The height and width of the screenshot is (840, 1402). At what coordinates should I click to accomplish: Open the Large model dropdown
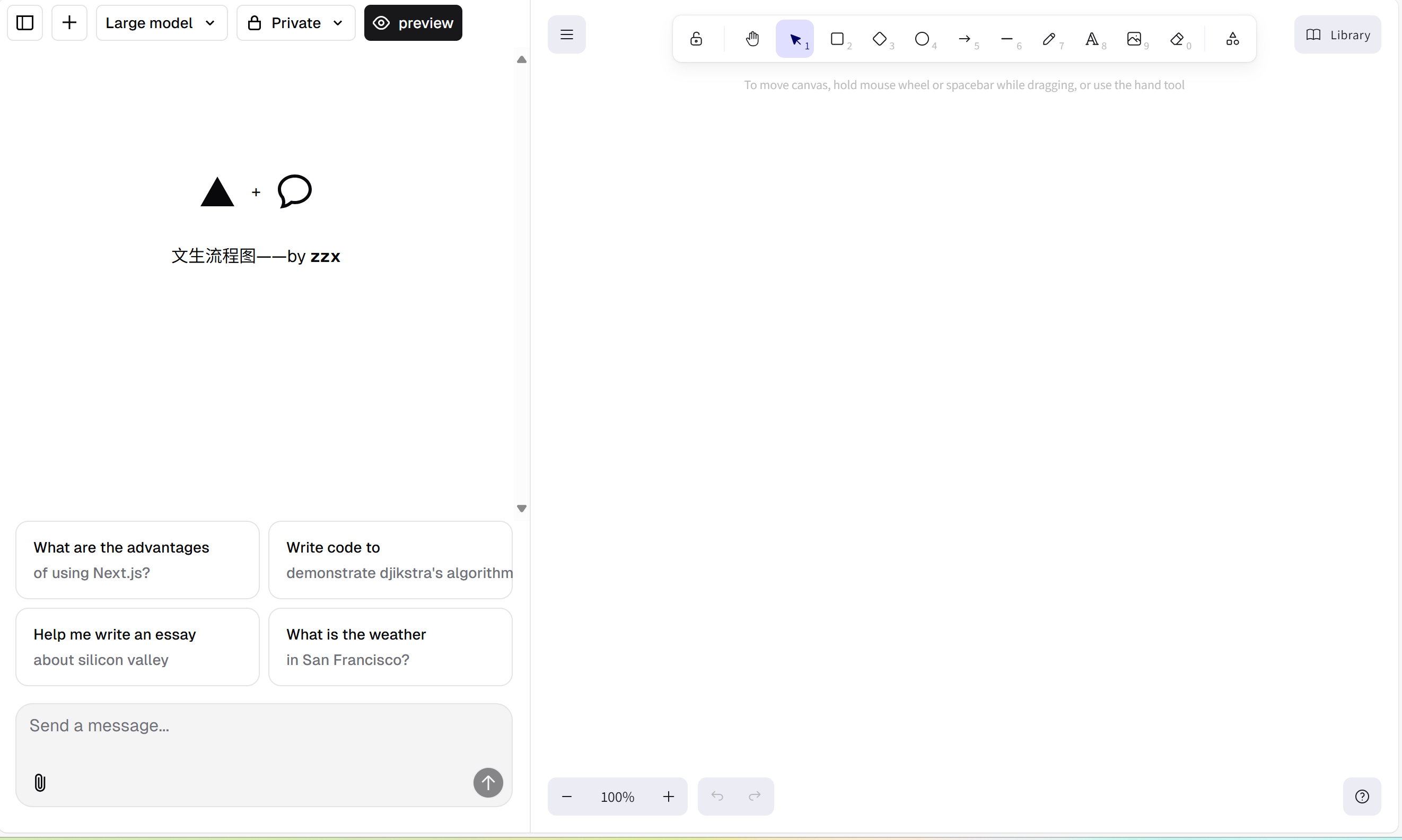[x=161, y=23]
